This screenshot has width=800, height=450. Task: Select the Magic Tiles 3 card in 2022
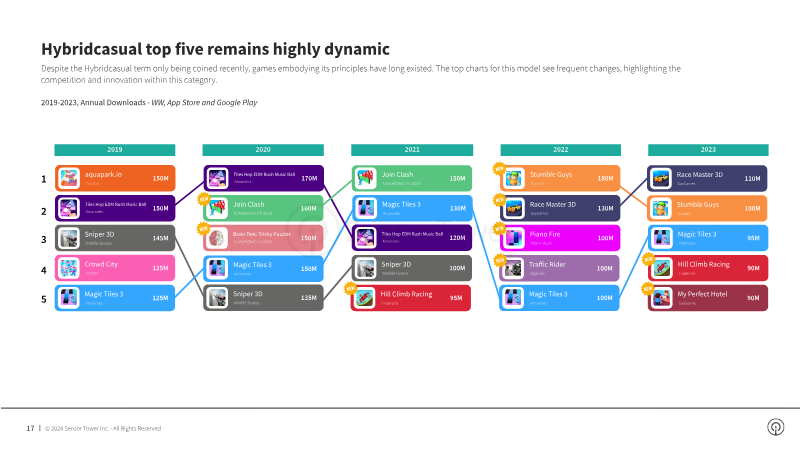(559, 298)
